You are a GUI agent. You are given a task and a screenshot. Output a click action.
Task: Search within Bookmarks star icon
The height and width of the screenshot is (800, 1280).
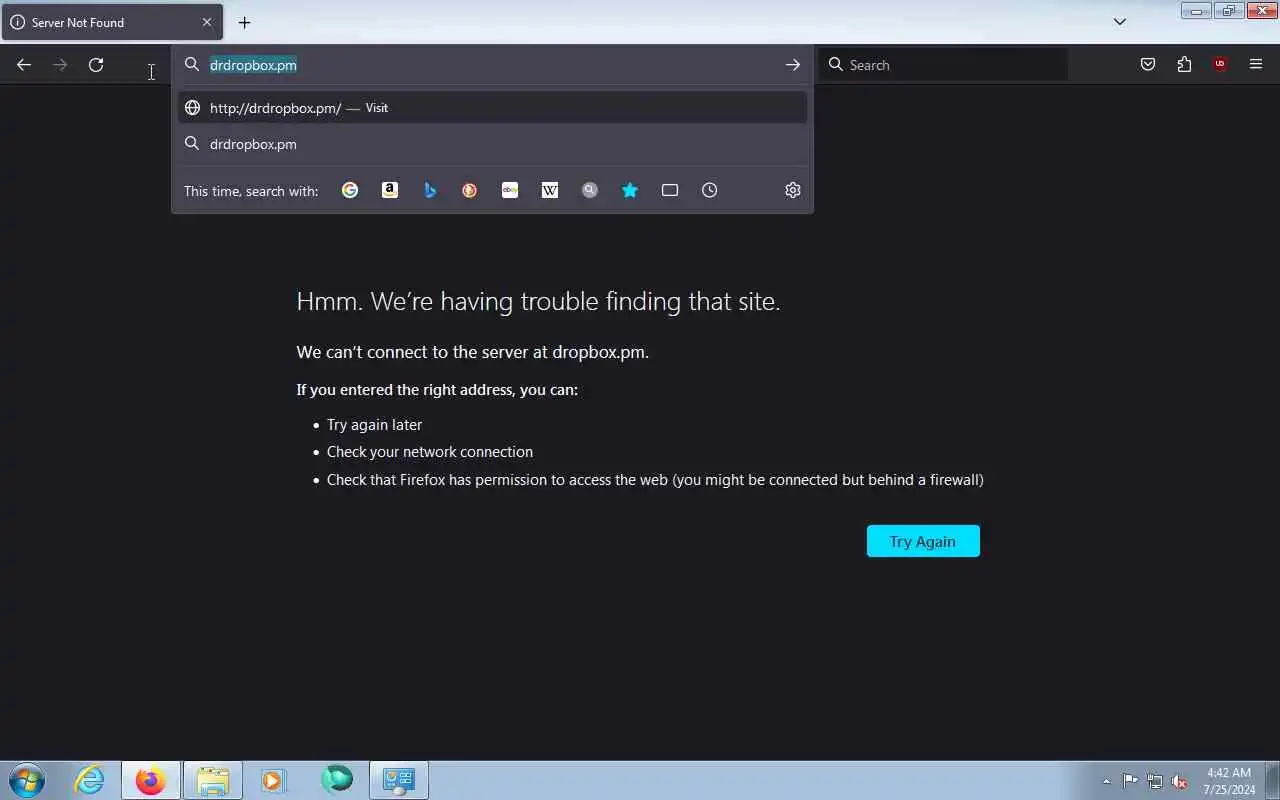630,190
